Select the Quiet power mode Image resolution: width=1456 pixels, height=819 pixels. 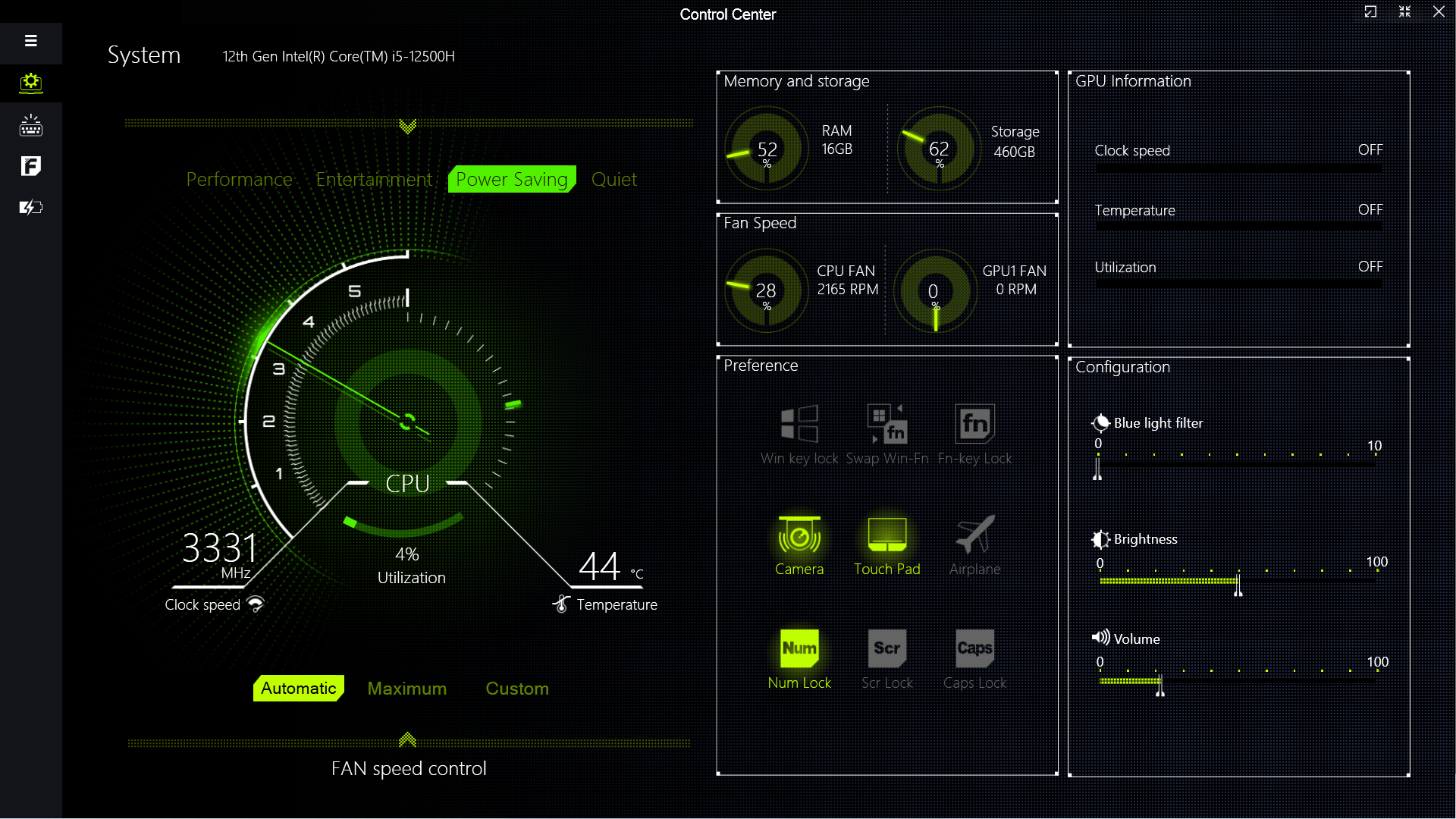[x=613, y=180]
